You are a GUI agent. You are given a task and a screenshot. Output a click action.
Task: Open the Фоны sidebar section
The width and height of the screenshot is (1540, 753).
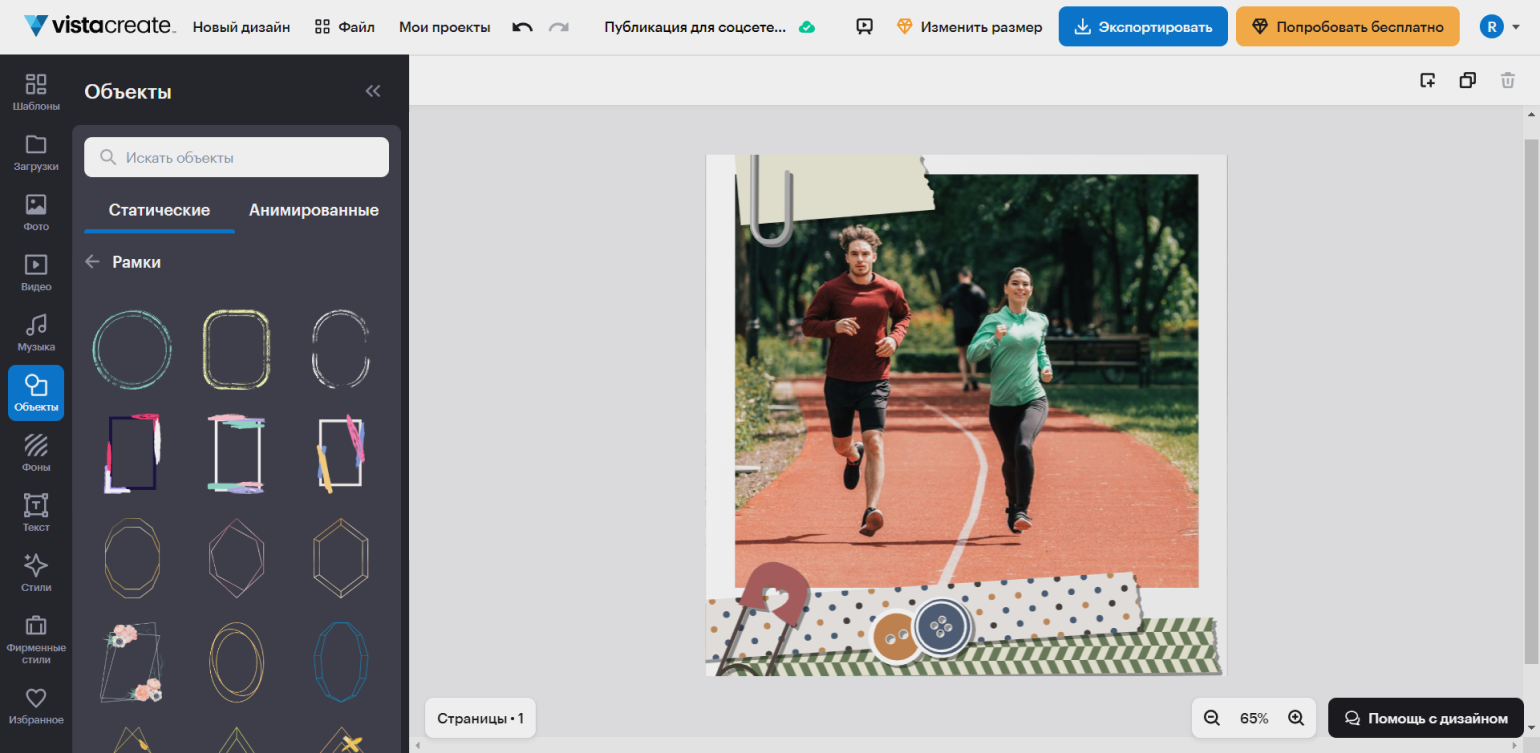[x=36, y=452]
